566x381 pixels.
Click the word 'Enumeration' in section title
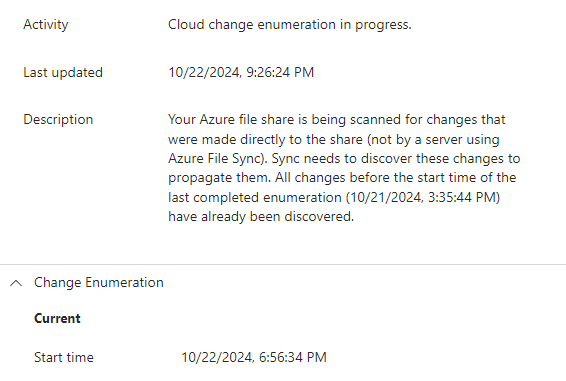(x=124, y=282)
